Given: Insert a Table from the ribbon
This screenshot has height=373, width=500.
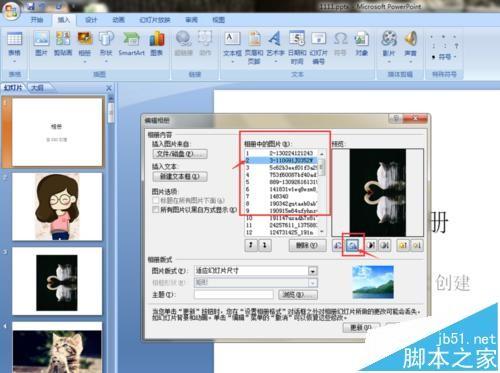Looking at the screenshot, I should pyautogui.click(x=15, y=44).
